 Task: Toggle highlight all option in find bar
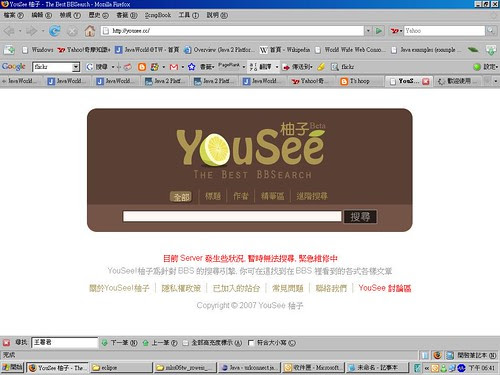coord(212,343)
